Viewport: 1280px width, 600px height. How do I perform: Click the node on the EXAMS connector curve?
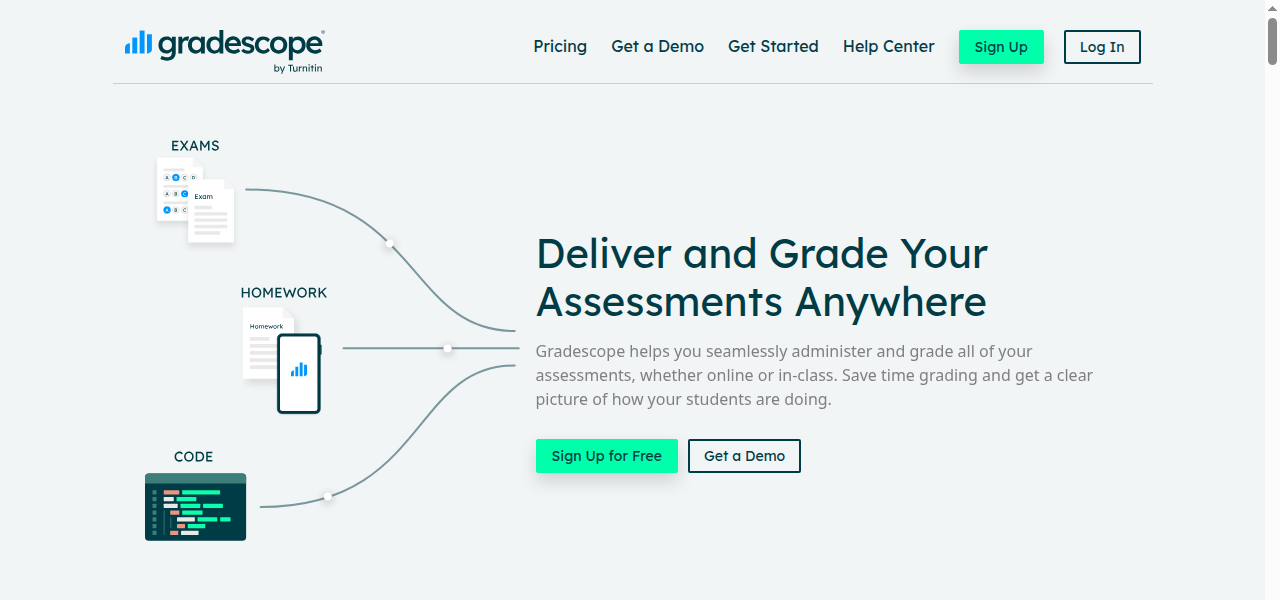coord(388,242)
